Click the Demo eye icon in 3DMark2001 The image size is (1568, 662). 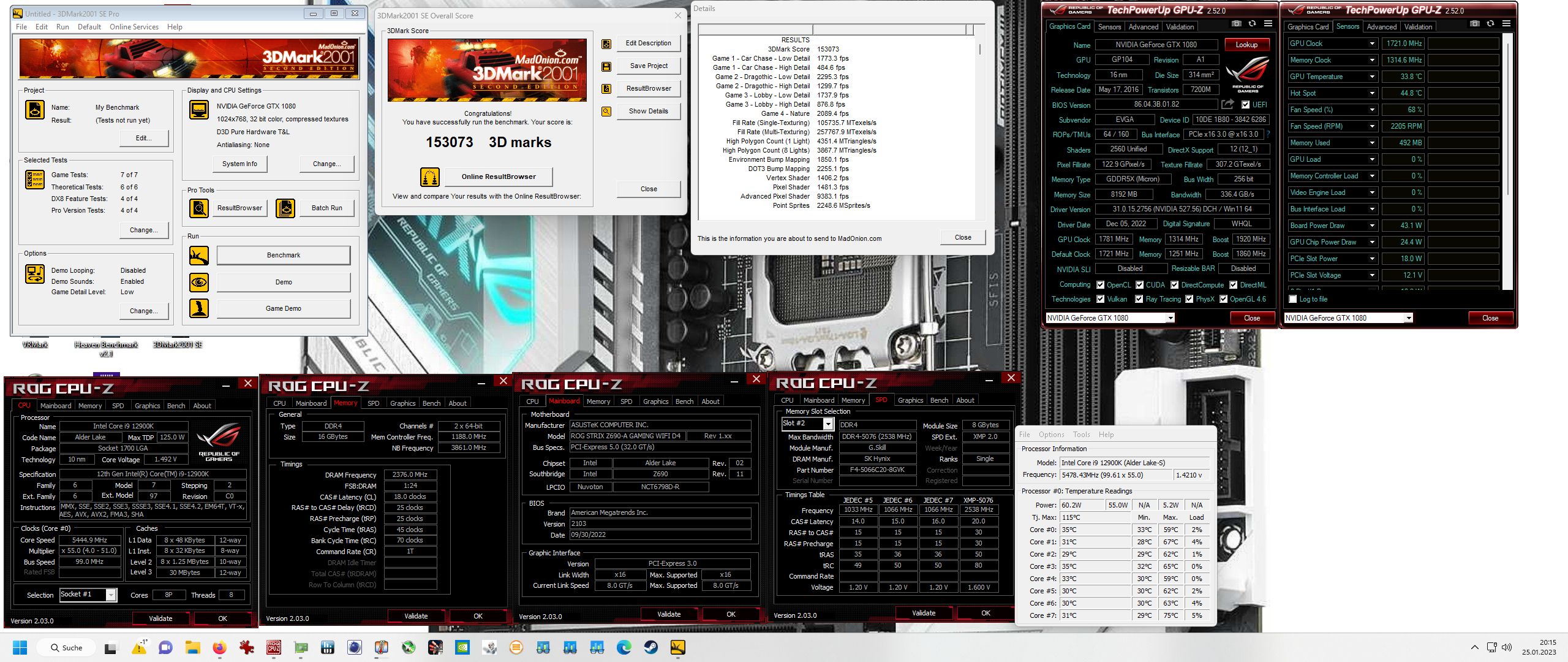[x=199, y=283]
